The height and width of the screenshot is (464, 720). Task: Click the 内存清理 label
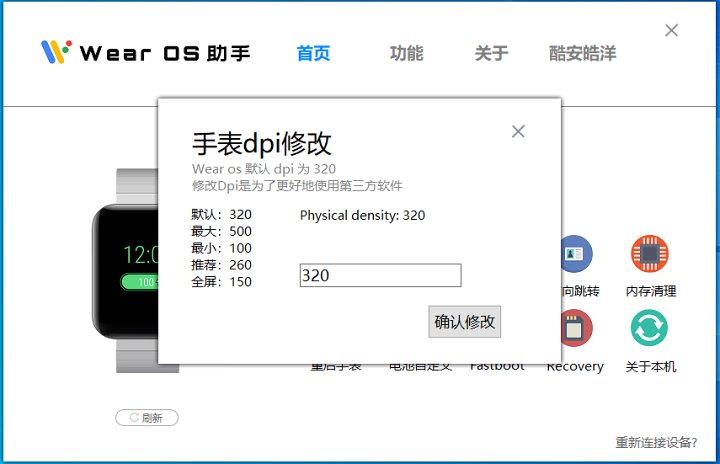click(651, 291)
